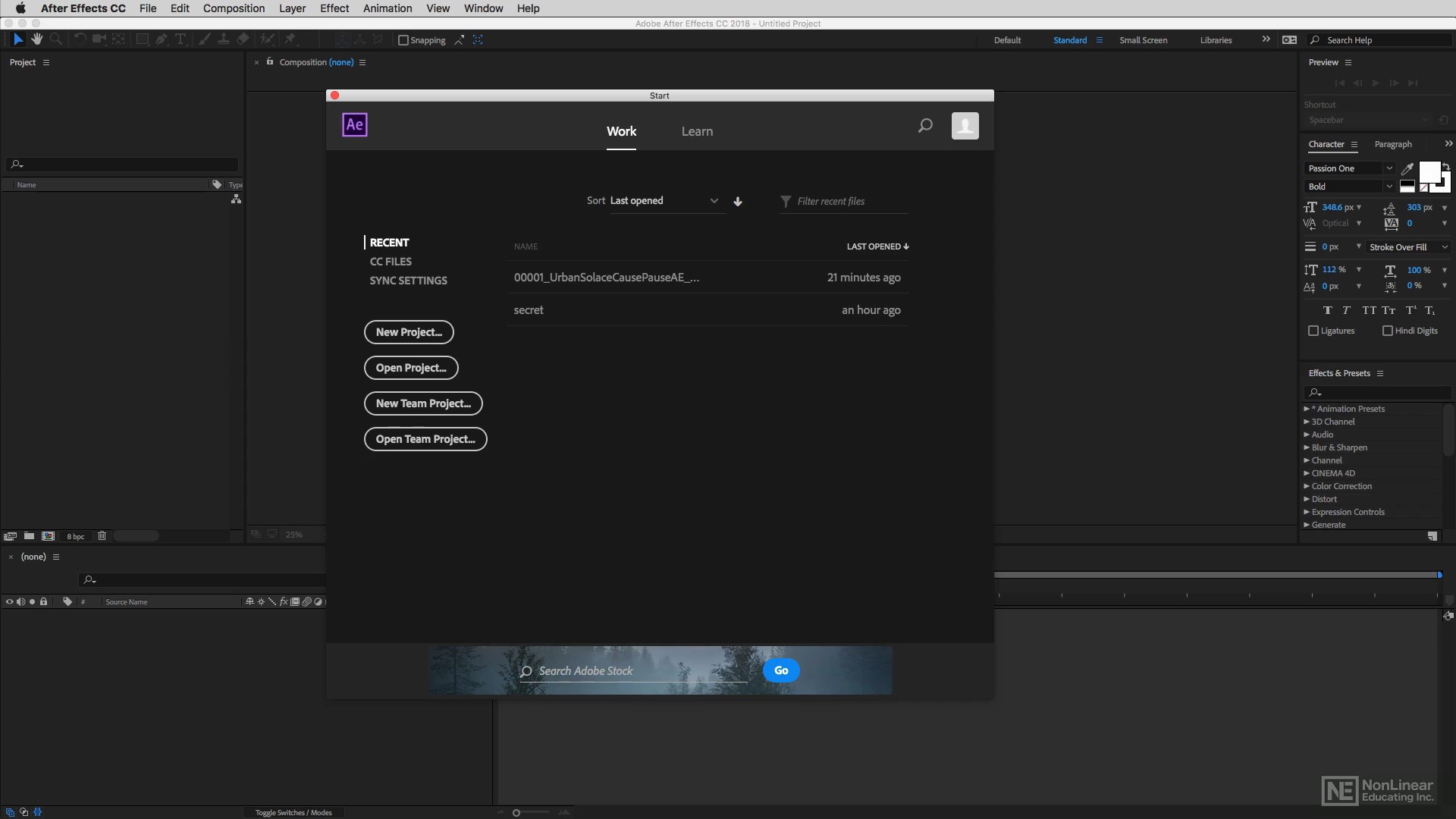Reverse sort order with down arrow
Viewport: 1456px width, 819px height.
738,202
